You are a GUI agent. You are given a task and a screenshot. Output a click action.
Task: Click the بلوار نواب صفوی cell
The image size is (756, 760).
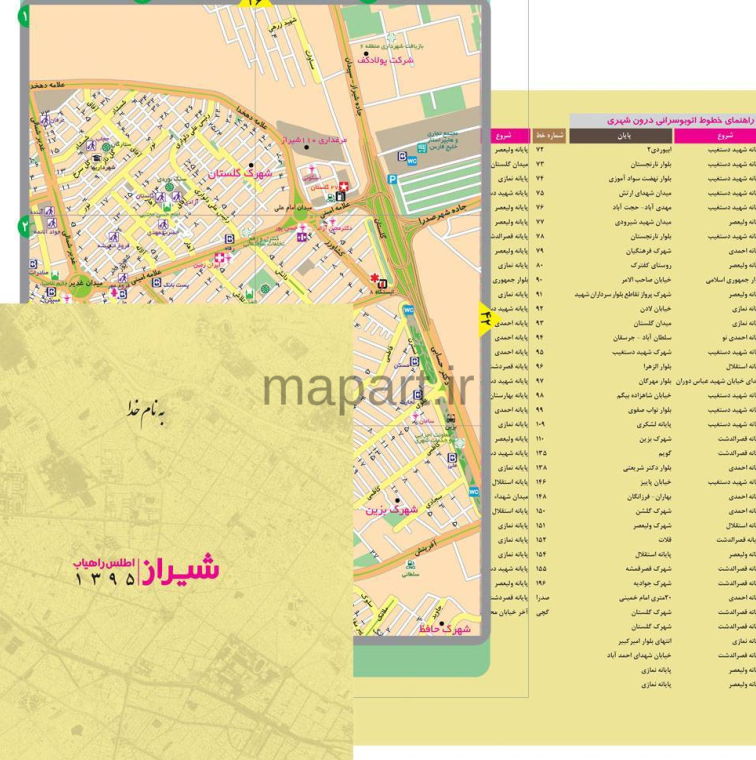pos(649,410)
